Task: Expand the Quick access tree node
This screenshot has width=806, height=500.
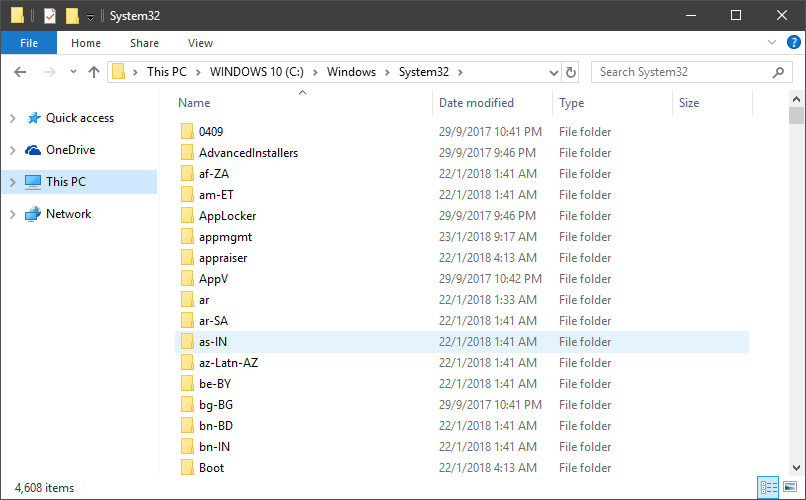Action: coord(13,118)
